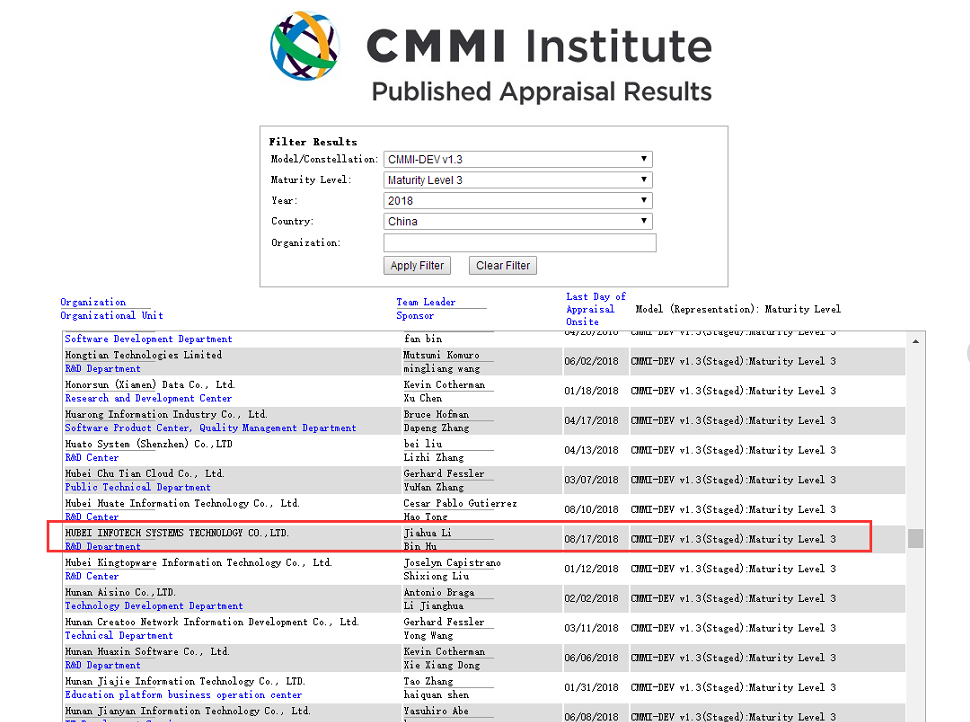This screenshot has width=970, height=722.
Task: Open the Country dropdown showing China
Action: (x=518, y=221)
